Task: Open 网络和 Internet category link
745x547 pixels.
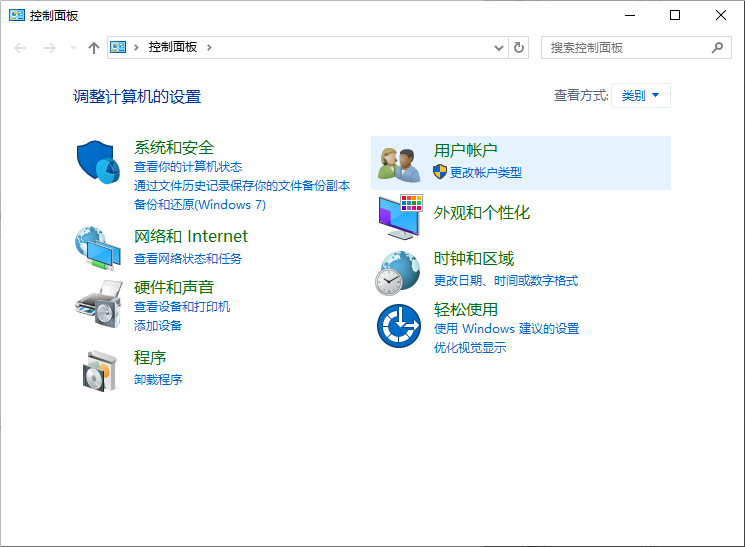Action: coord(191,236)
